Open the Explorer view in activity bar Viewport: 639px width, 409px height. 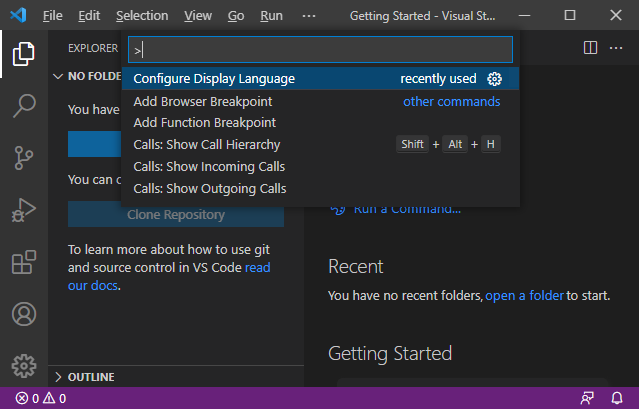pyautogui.click(x=23, y=54)
